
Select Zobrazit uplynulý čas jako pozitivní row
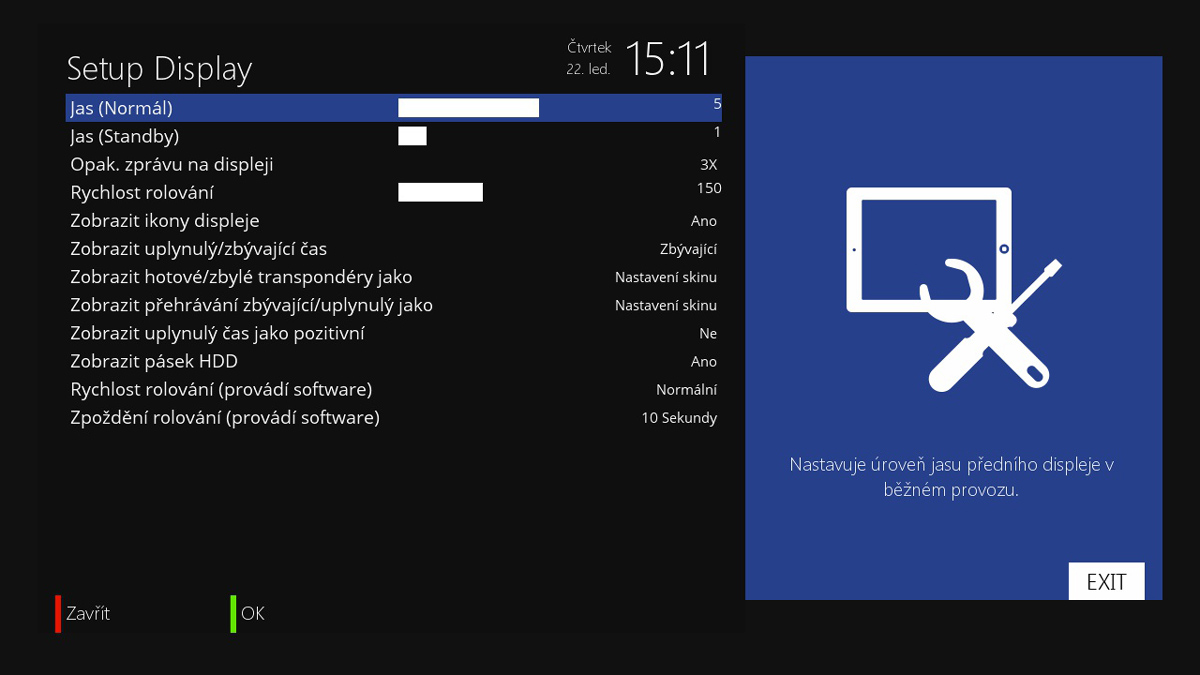394,332
